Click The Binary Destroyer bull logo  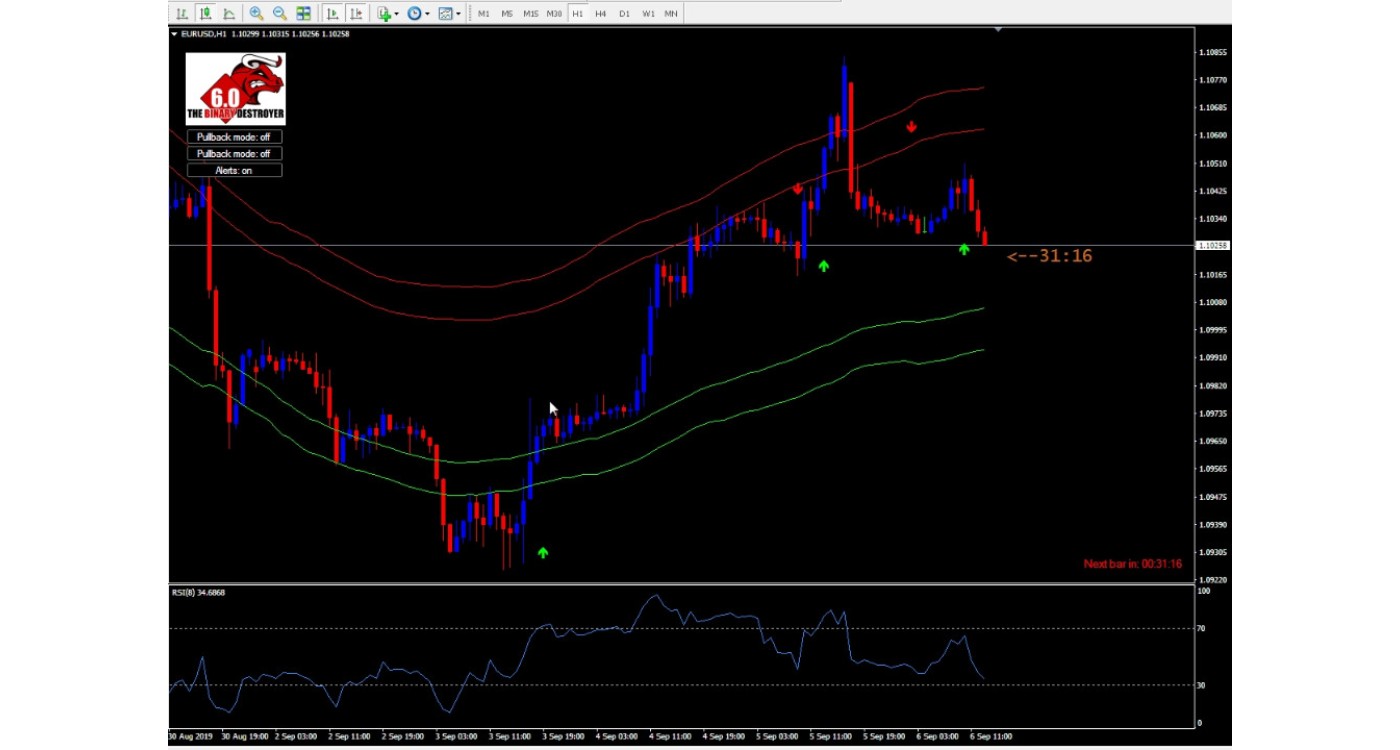pyautogui.click(x=236, y=88)
